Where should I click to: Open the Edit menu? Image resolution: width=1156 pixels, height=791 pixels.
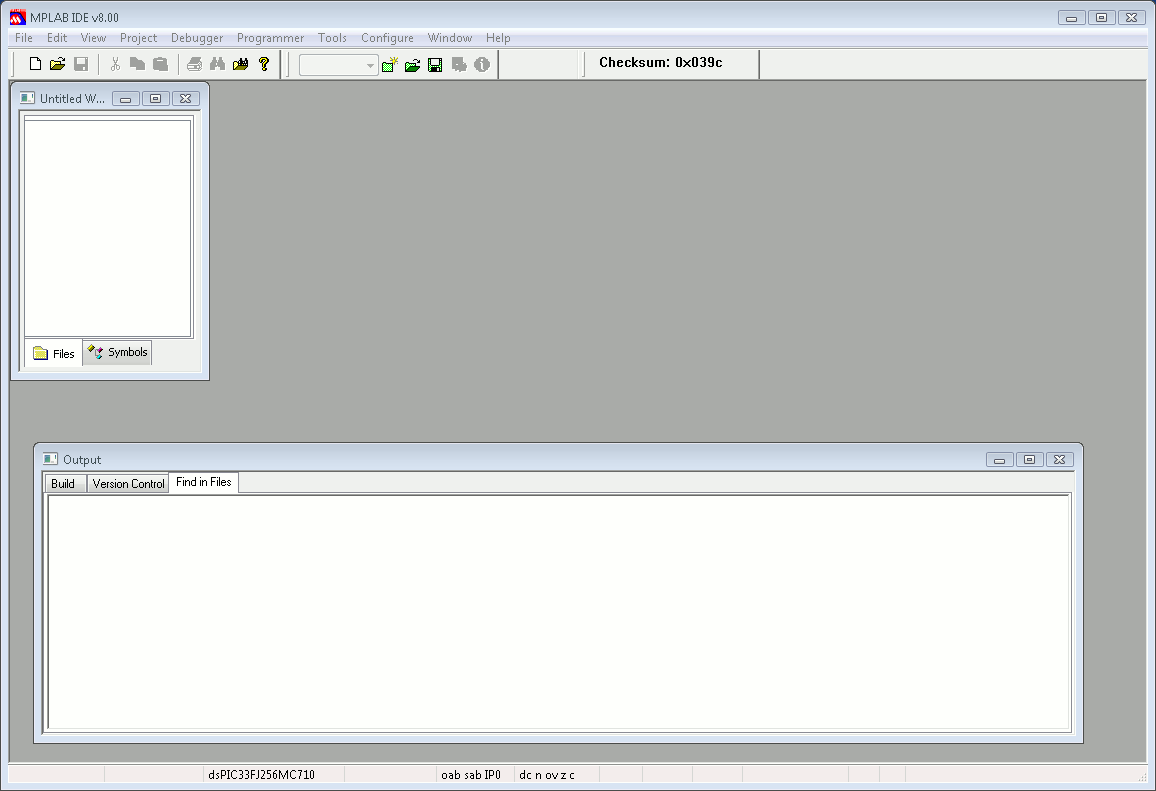tap(57, 38)
